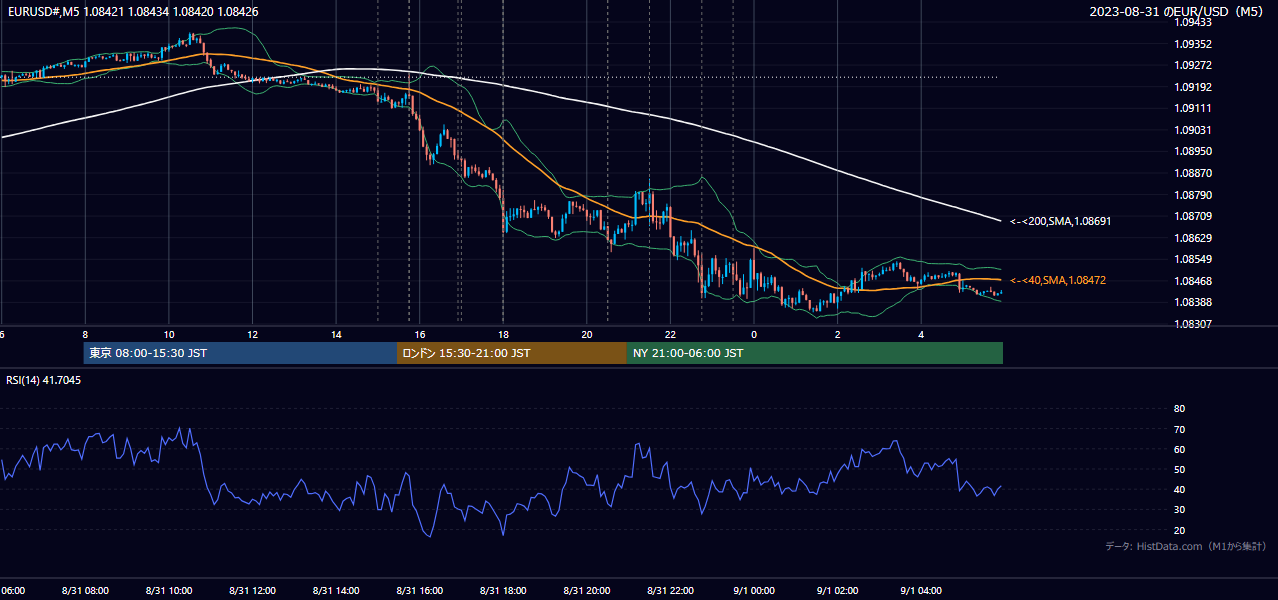
Task: Click hour tick 14 on price chart axis
Action: pyautogui.click(x=336, y=335)
